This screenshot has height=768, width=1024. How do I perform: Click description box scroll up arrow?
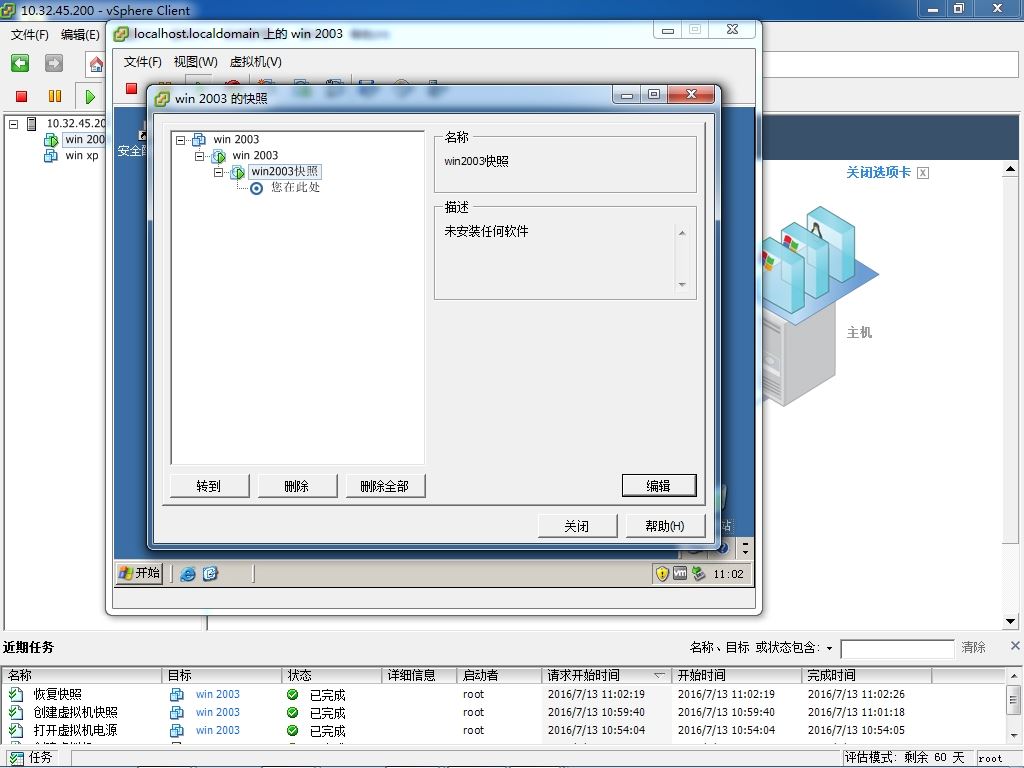coord(682,233)
